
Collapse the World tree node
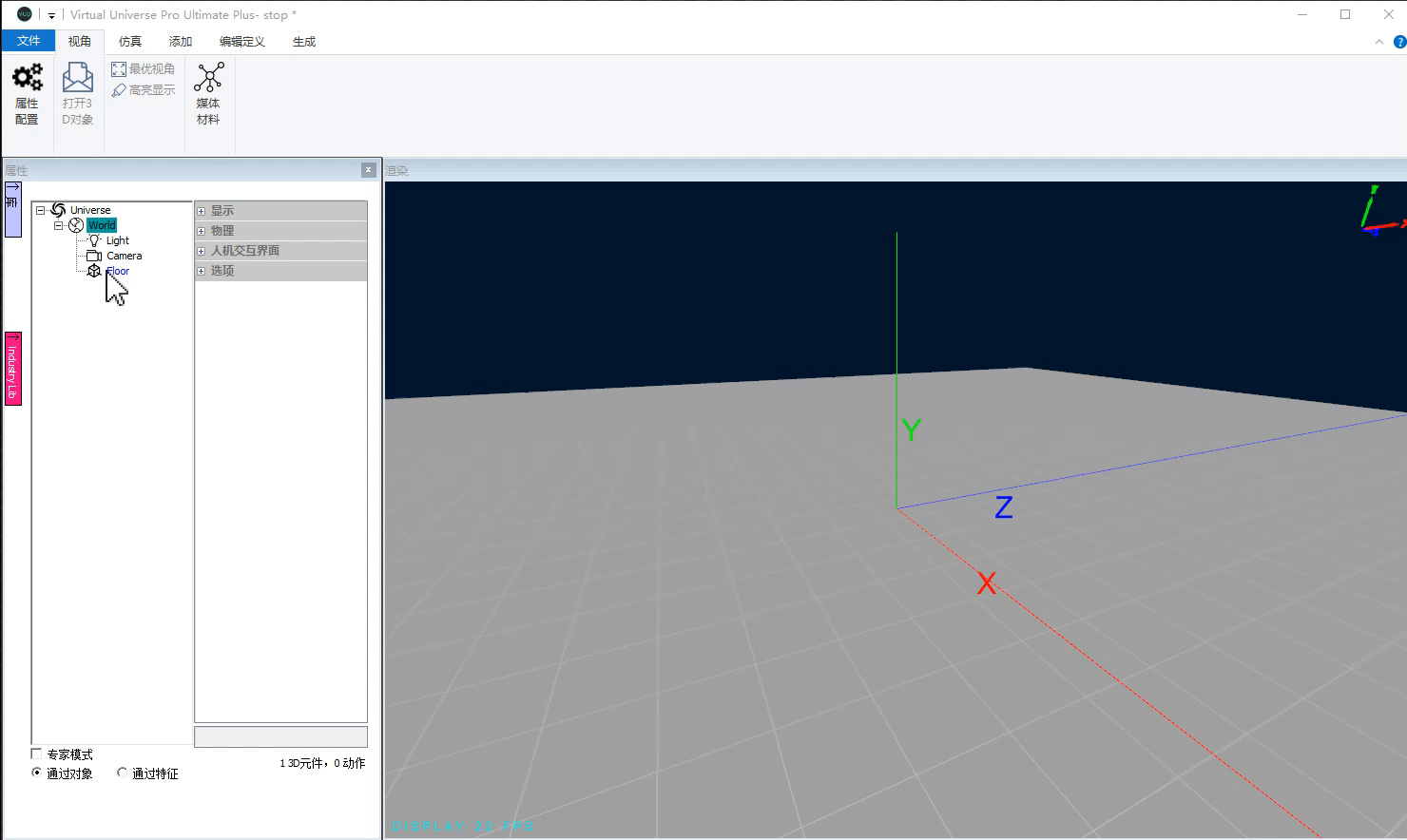58,225
